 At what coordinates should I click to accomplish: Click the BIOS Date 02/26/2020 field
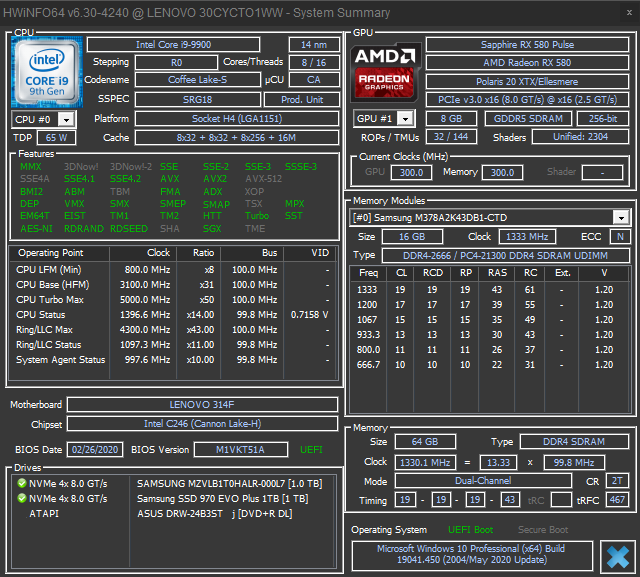click(x=95, y=450)
